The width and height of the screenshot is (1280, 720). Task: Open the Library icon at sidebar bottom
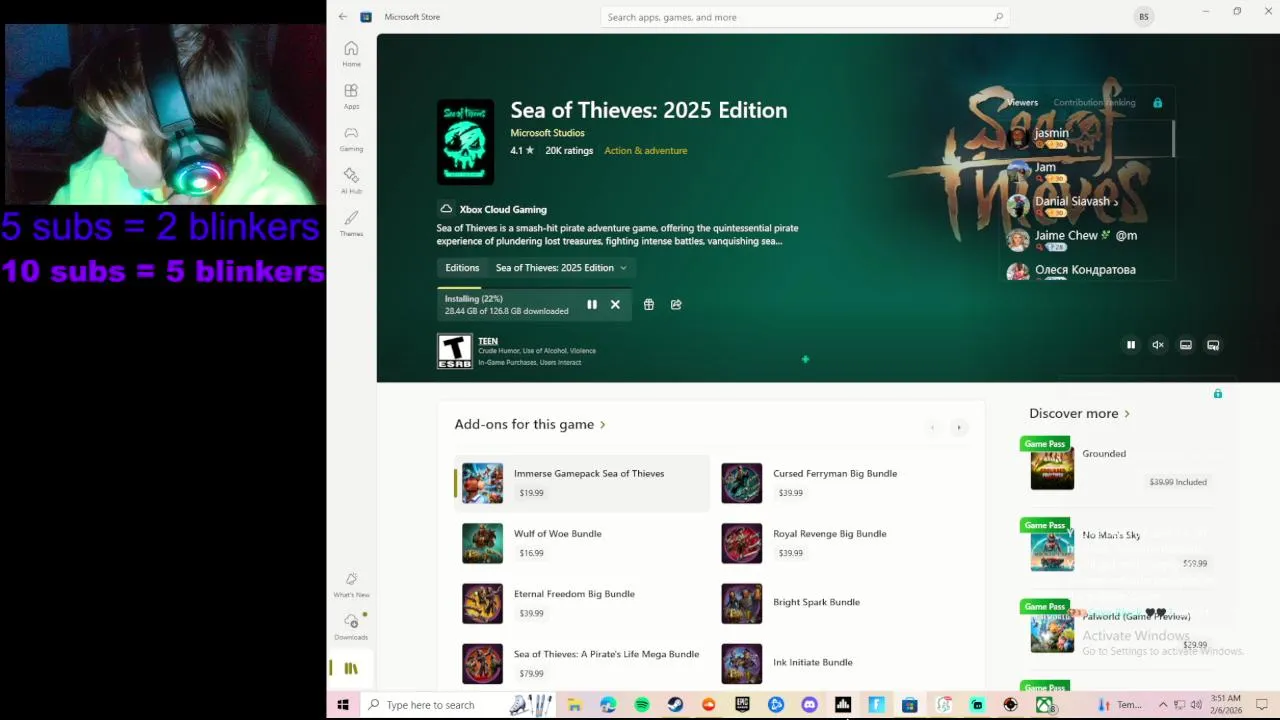[x=351, y=668]
